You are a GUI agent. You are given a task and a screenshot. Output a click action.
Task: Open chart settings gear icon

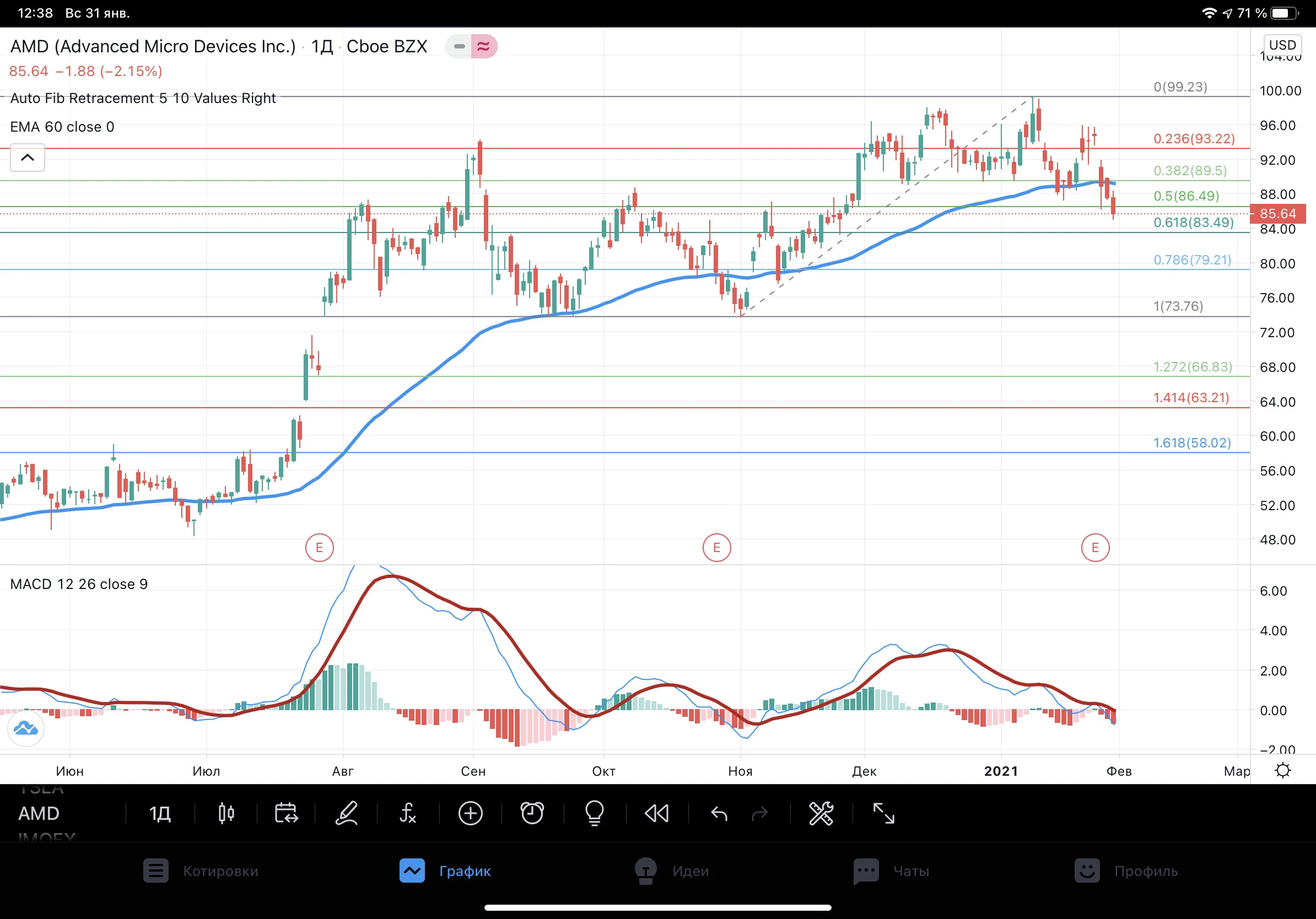click(1283, 771)
